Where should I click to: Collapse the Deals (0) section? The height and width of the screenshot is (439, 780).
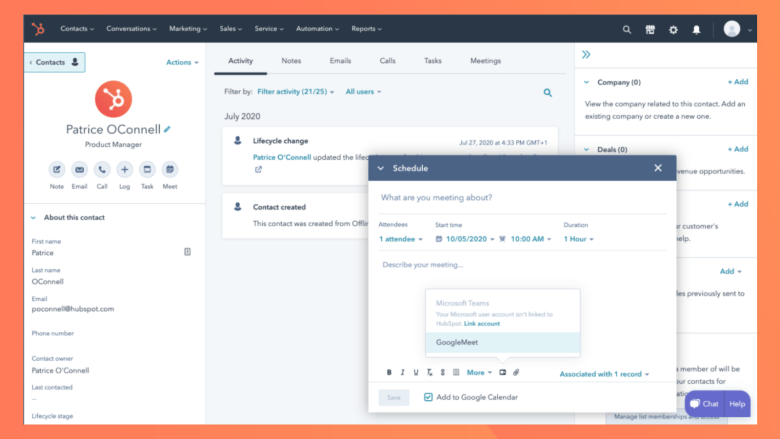[586, 150]
